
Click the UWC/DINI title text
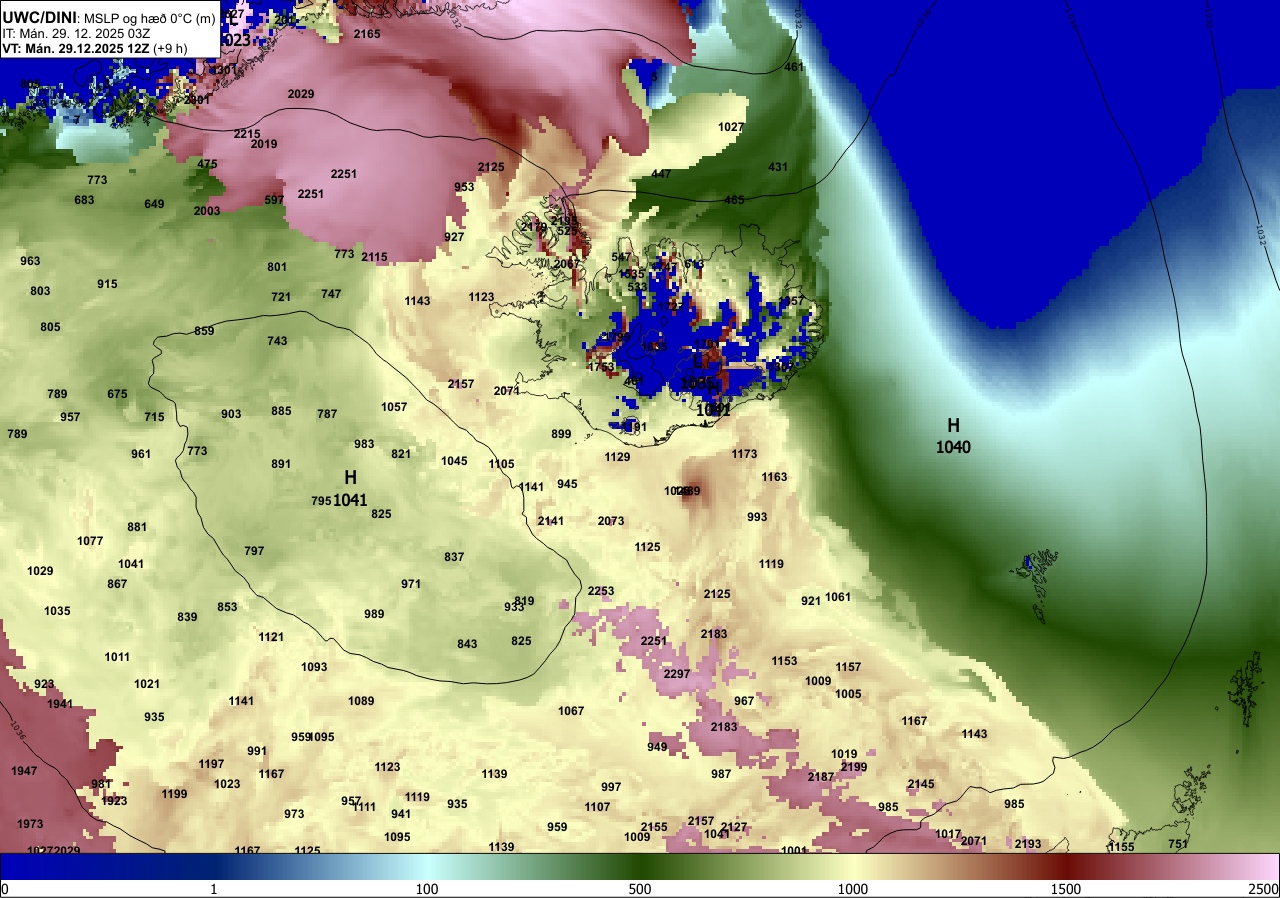click(x=40, y=16)
